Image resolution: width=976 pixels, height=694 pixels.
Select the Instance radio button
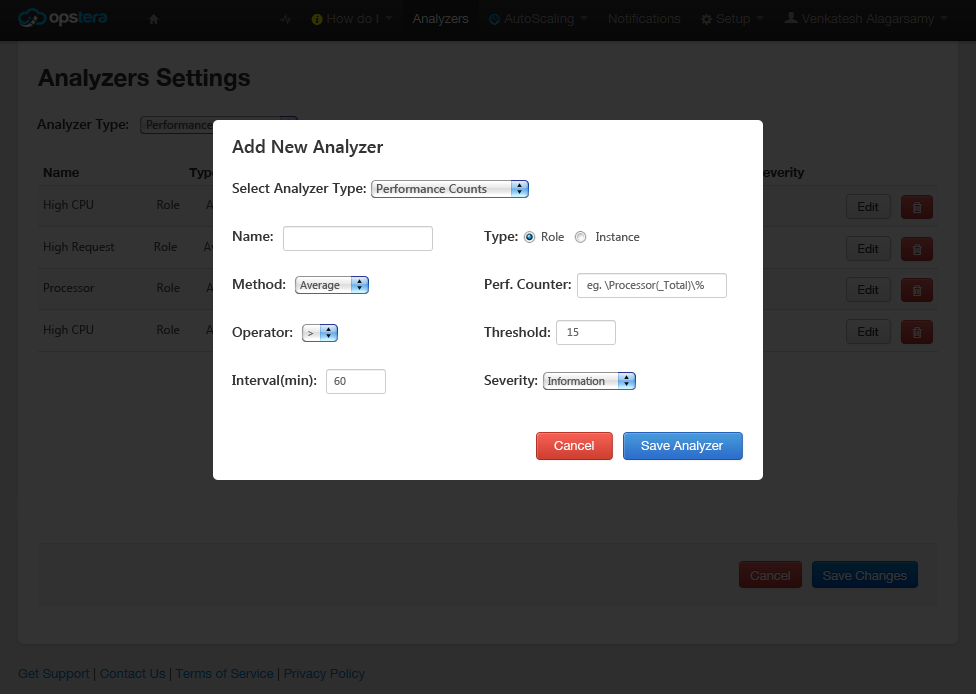(x=580, y=237)
